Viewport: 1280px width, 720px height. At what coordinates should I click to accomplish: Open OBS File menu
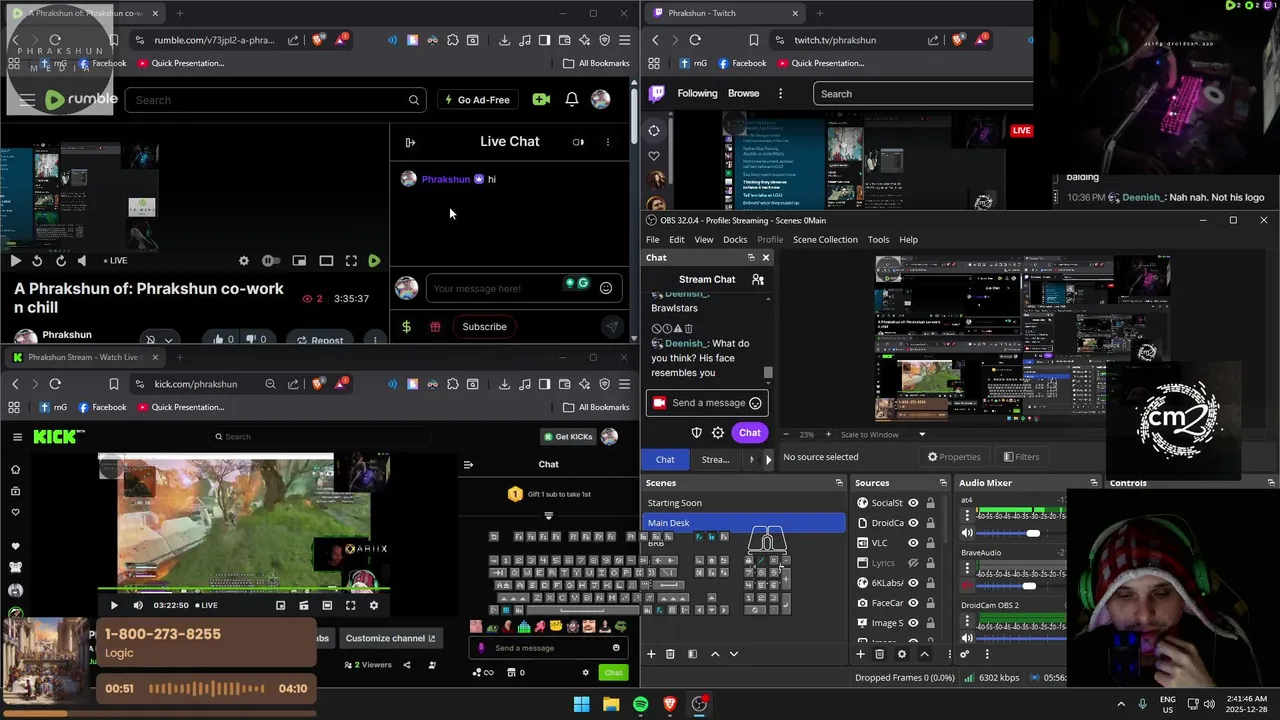point(653,240)
